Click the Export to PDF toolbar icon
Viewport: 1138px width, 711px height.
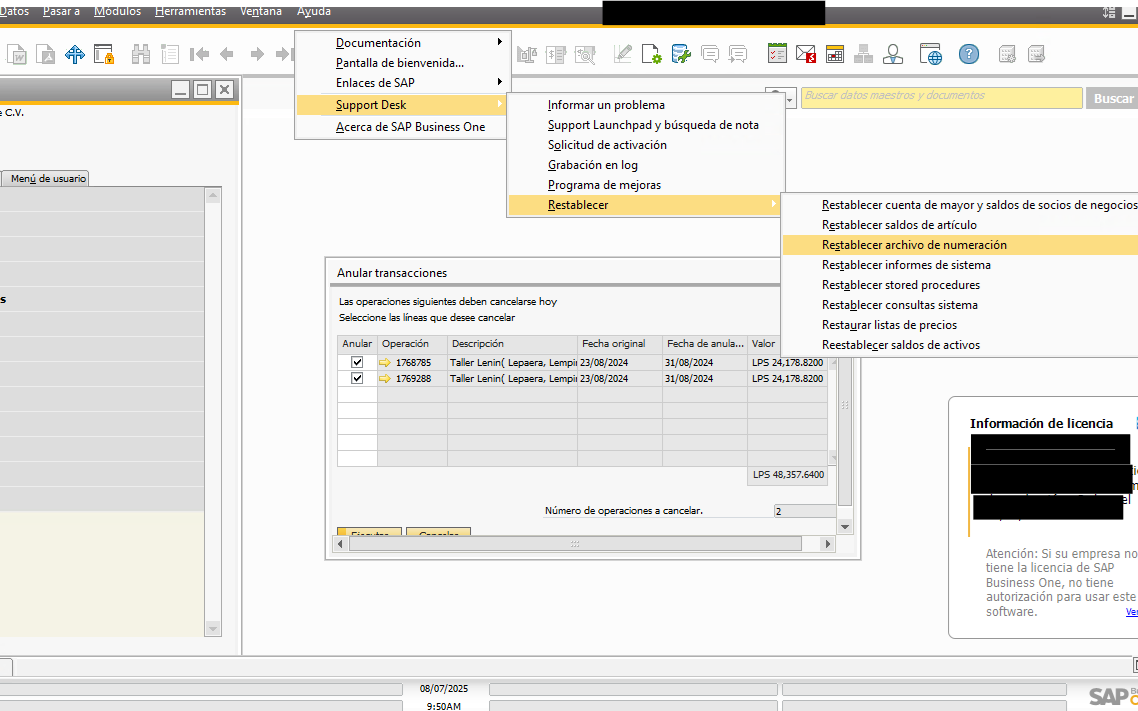[46, 54]
